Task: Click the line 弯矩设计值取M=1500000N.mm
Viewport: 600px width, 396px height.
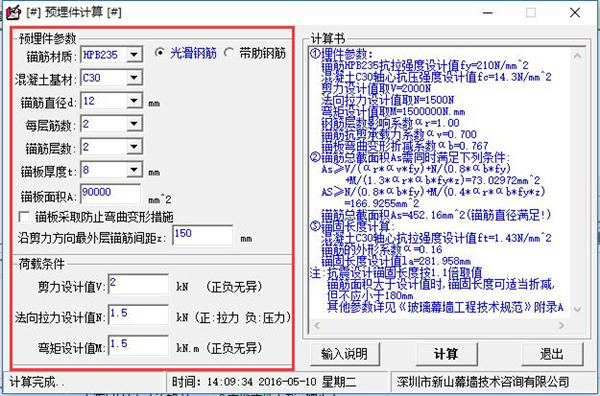Action: [x=393, y=111]
